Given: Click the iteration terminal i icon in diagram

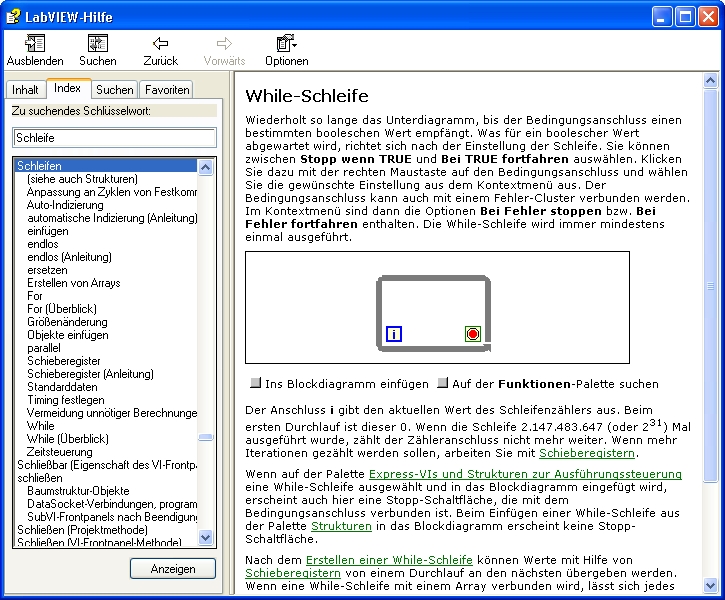Looking at the screenshot, I should [394, 334].
